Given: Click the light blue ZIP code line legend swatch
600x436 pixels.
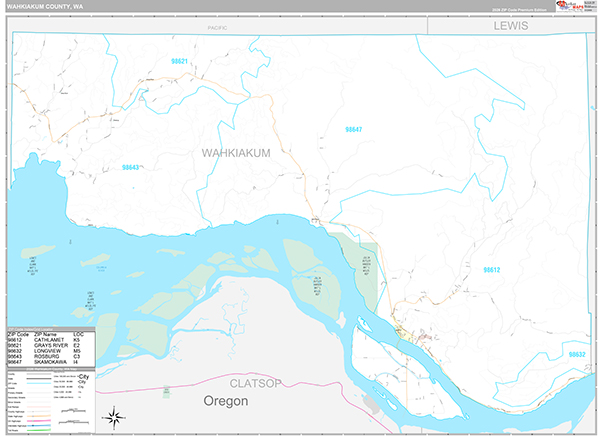Looking at the screenshot, I should 39,383.
